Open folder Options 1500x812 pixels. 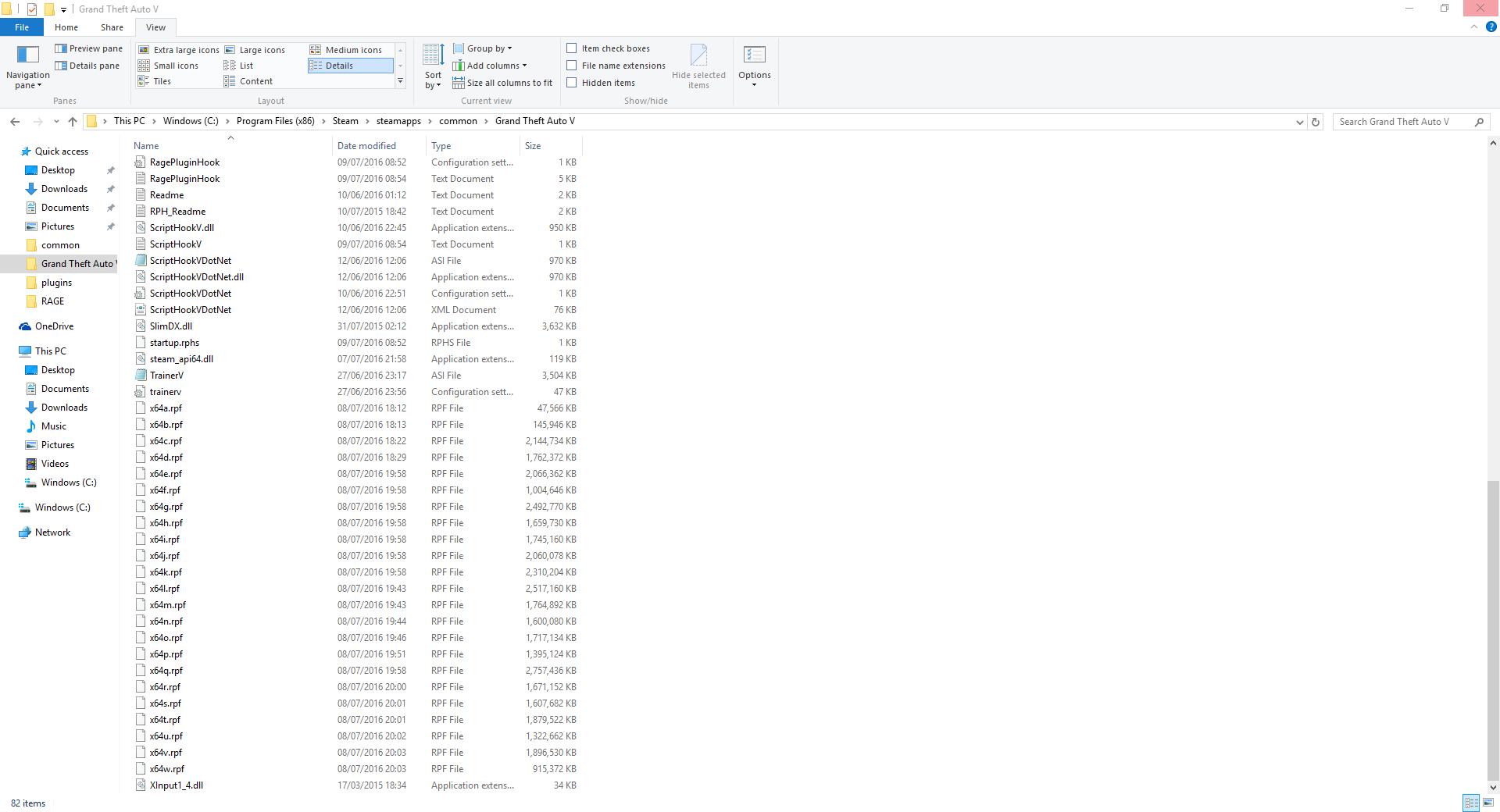point(755,67)
